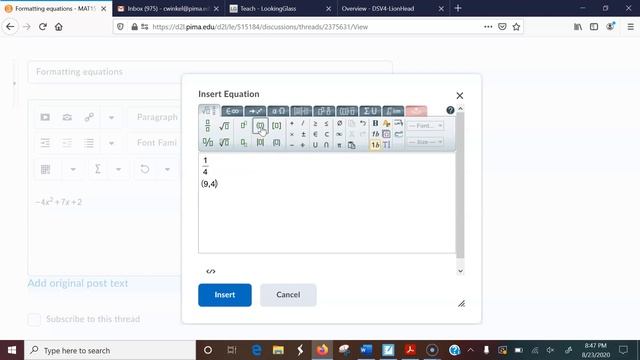
Task: Click the browser reload button
Action: (x=42, y=27)
